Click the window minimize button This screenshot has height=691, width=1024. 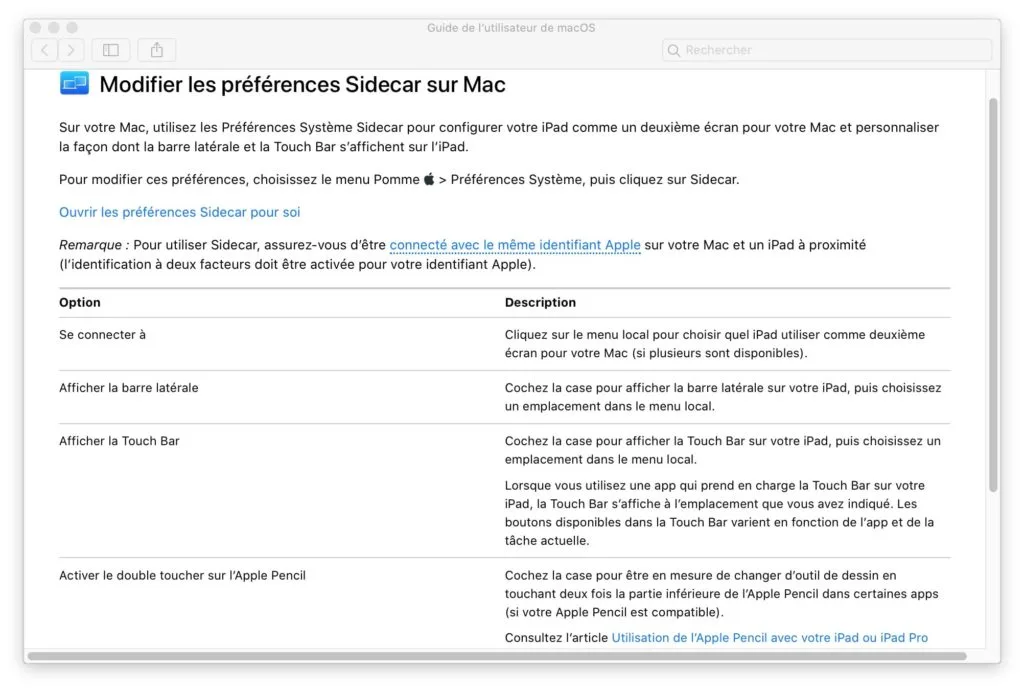(54, 27)
